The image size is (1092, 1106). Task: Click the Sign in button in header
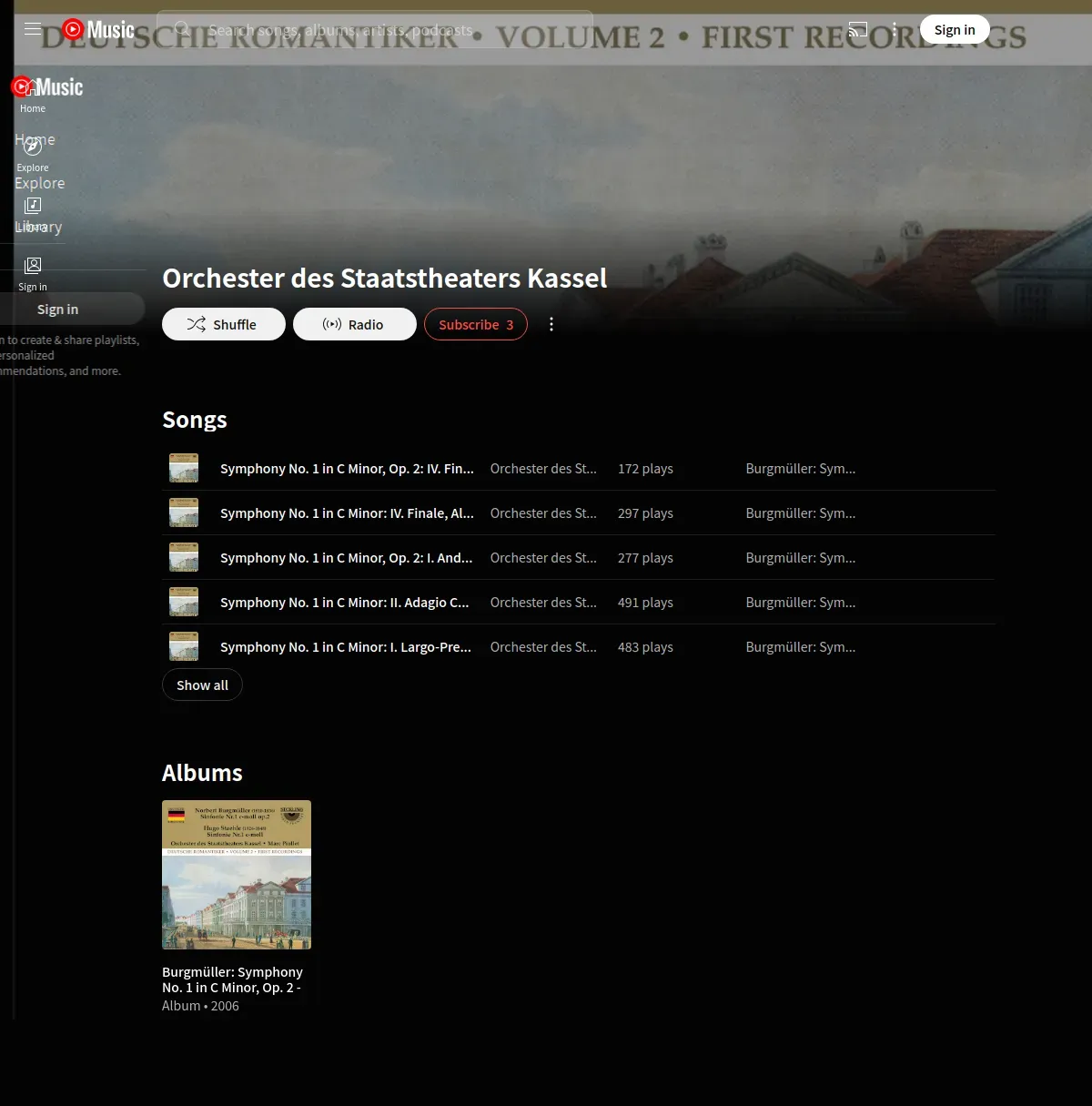pyautogui.click(x=955, y=29)
